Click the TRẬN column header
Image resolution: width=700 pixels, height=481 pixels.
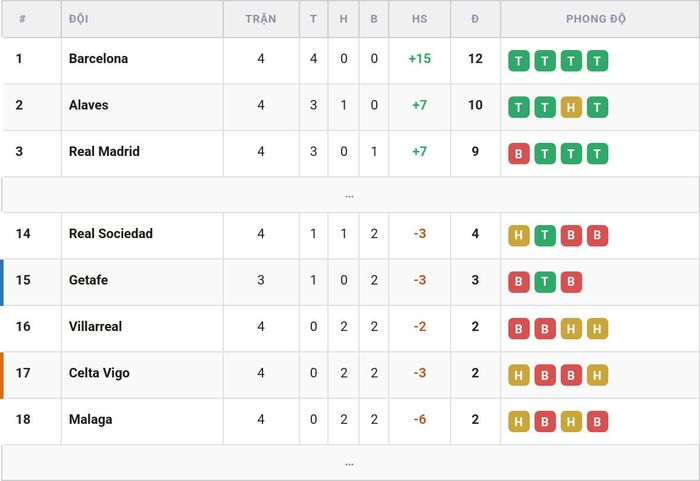click(x=261, y=19)
